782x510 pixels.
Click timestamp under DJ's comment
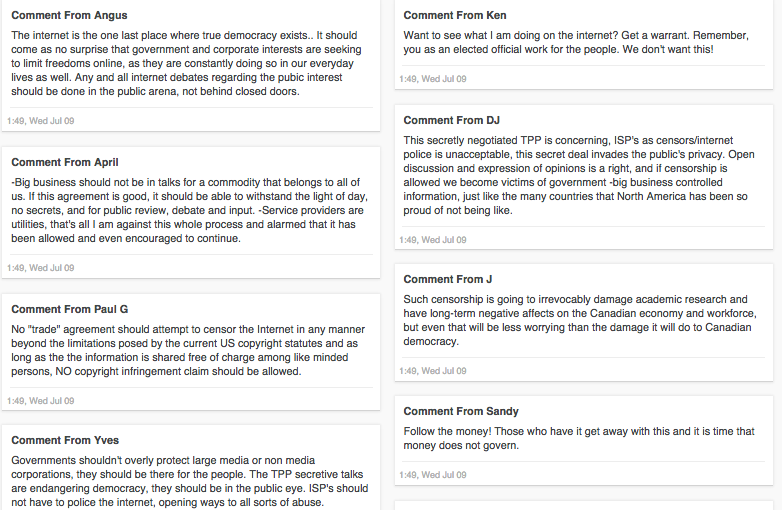coord(433,240)
